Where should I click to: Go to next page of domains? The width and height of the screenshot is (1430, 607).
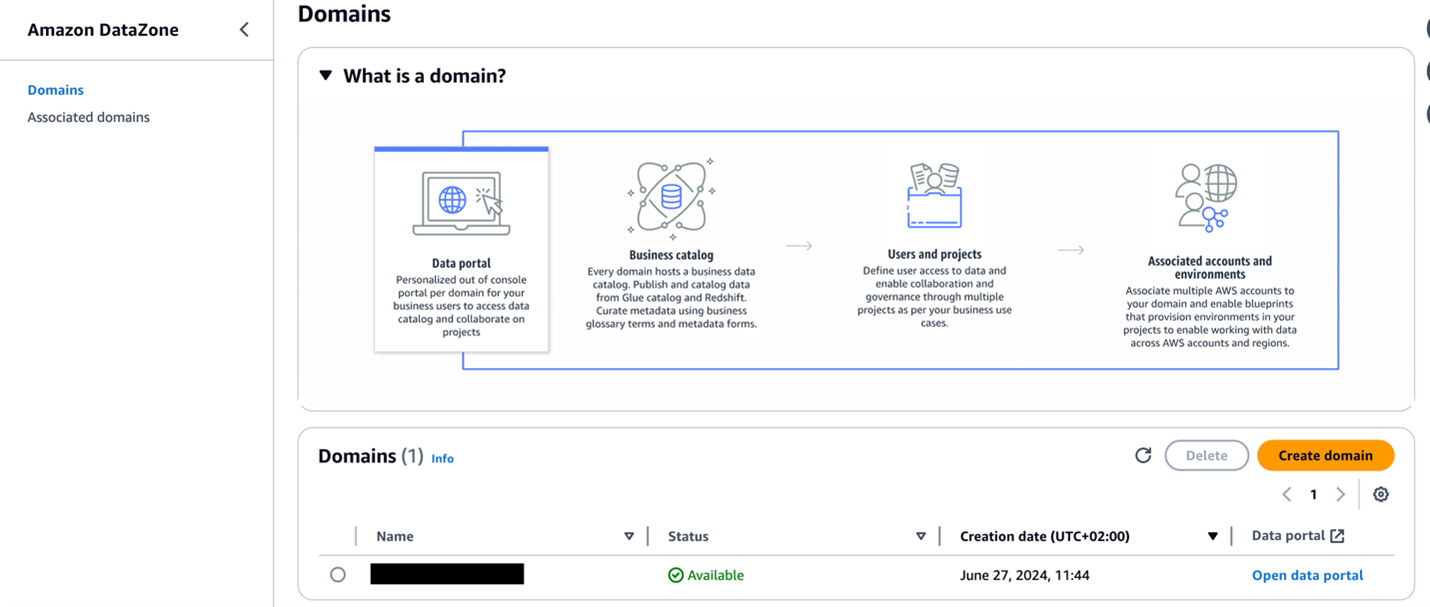pyautogui.click(x=1340, y=494)
